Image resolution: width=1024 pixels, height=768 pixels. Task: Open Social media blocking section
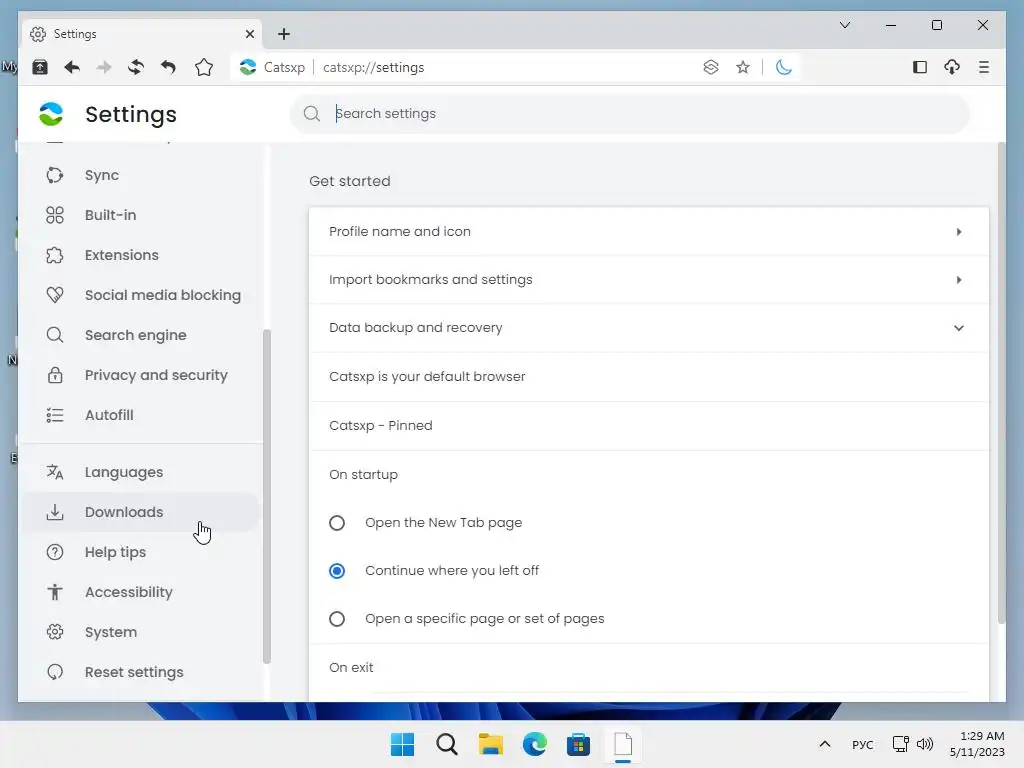(x=141, y=295)
